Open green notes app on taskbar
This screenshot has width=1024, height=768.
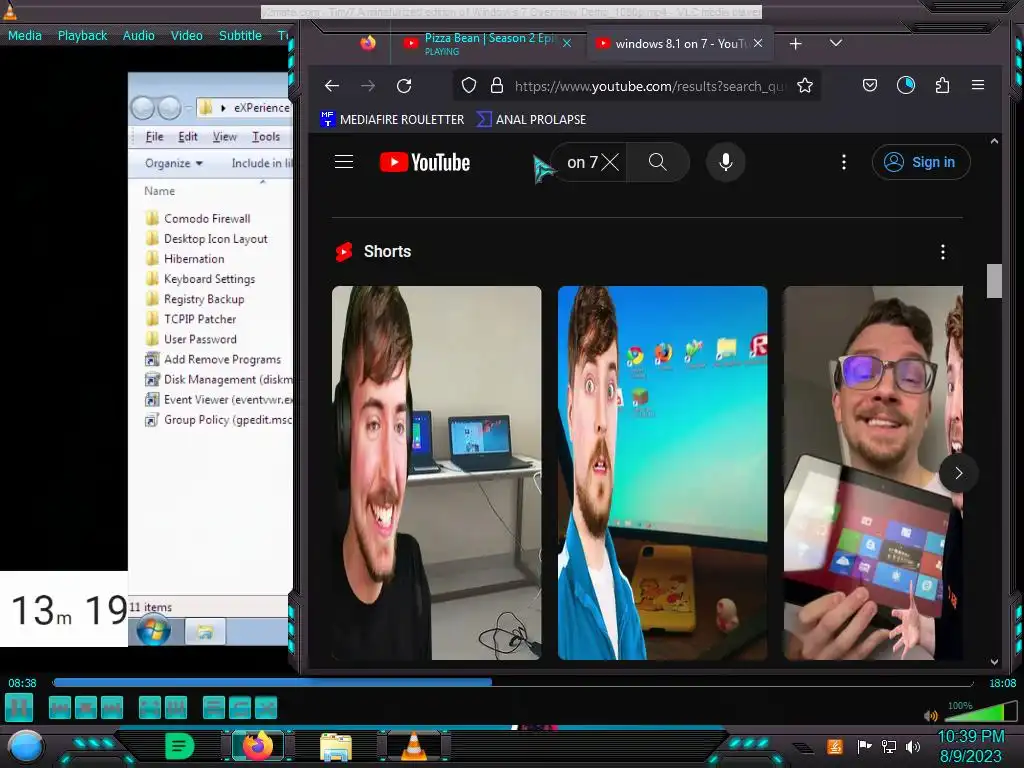coord(180,746)
